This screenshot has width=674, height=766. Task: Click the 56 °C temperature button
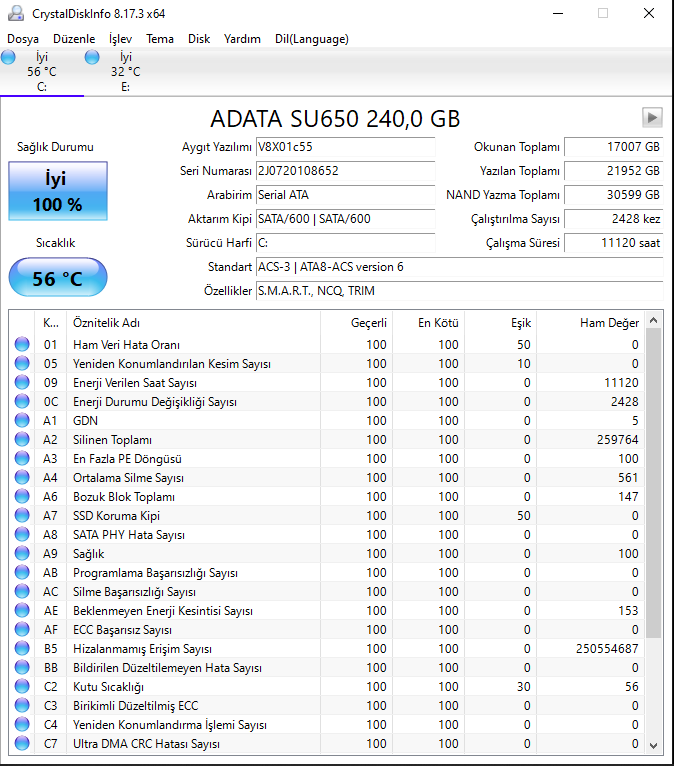tap(58, 277)
